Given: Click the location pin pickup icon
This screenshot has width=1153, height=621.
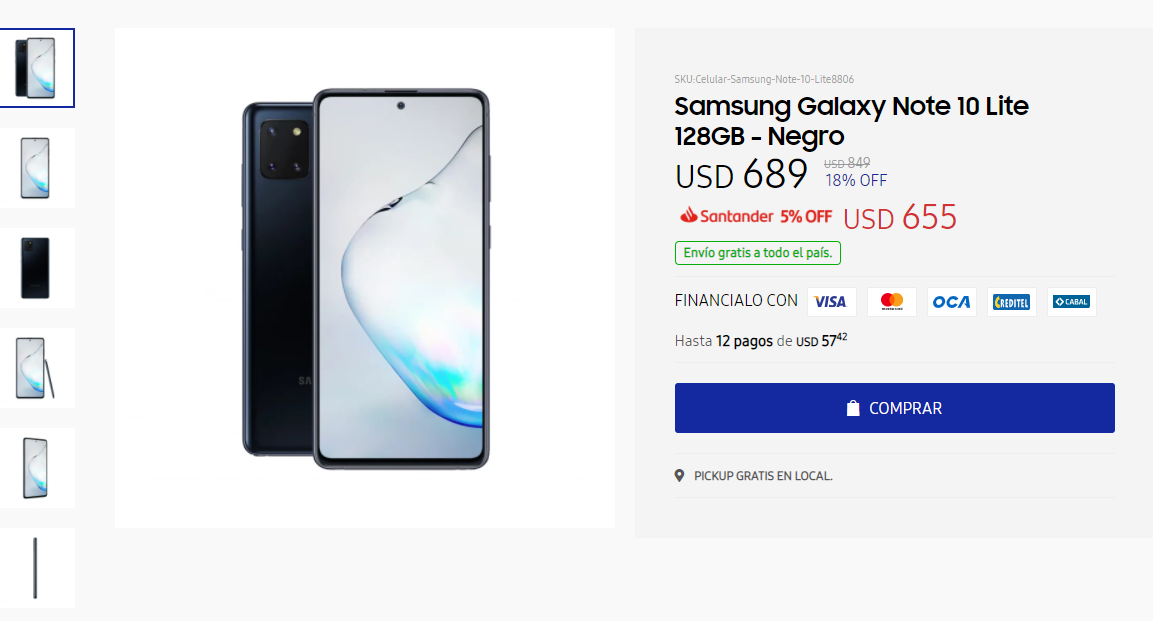Looking at the screenshot, I should coord(680,476).
